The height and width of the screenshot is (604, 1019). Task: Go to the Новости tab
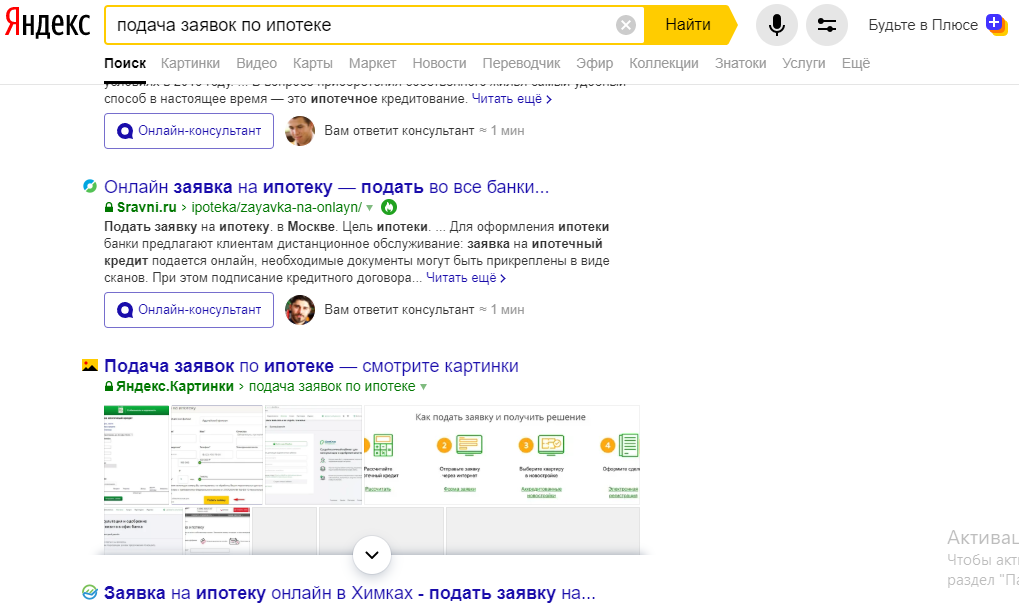click(439, 63)
